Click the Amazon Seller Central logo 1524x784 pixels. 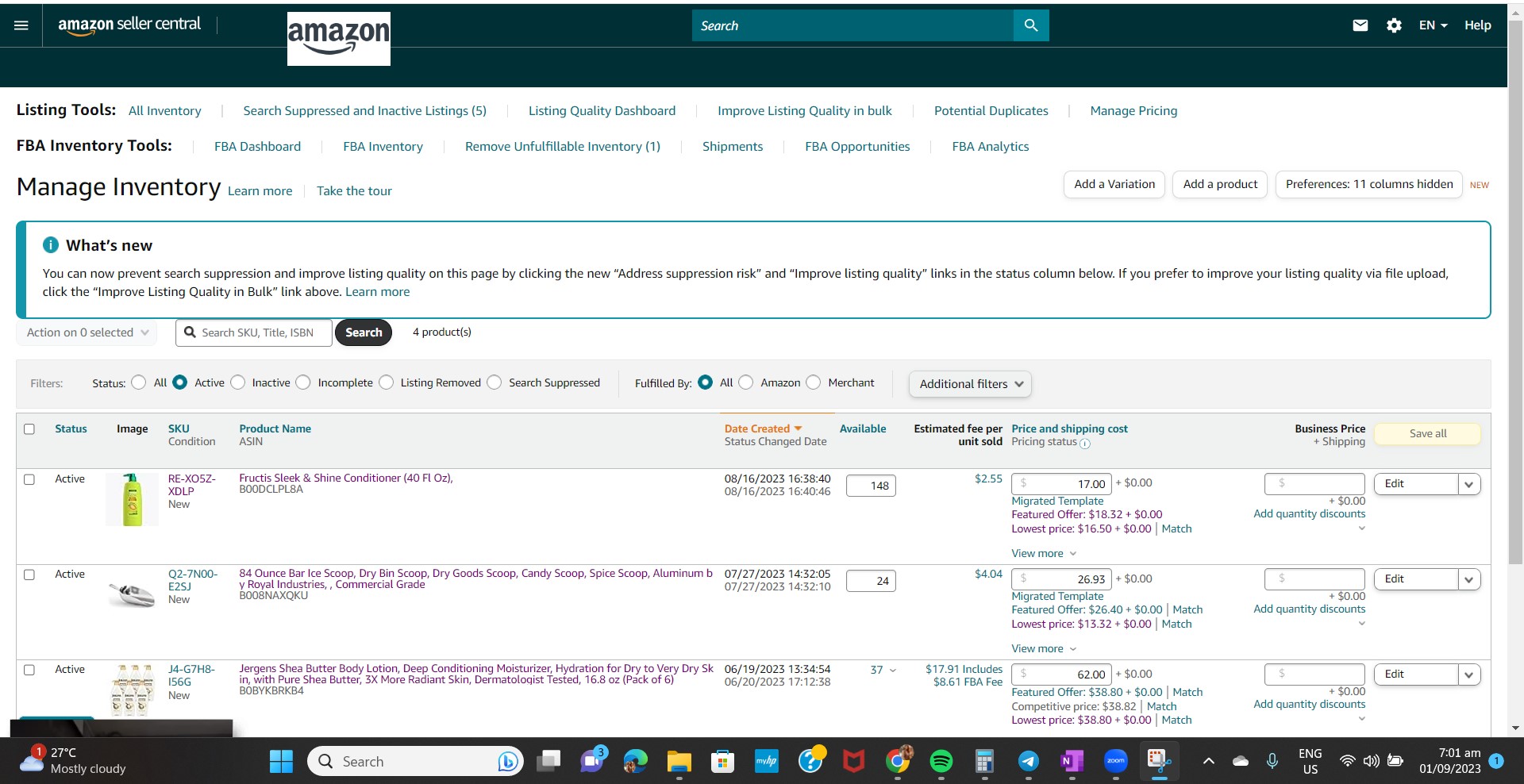[x=129, y=25]
